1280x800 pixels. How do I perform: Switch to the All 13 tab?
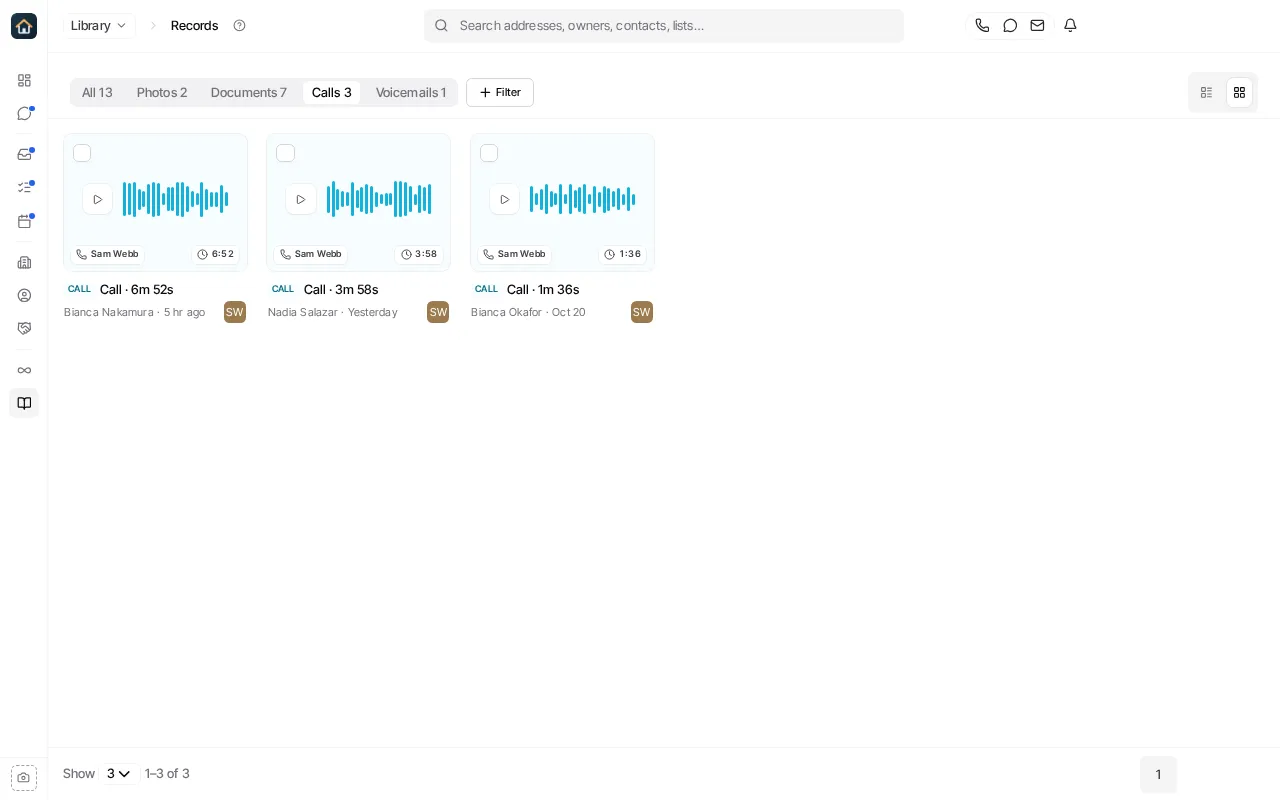coord(97,92)
